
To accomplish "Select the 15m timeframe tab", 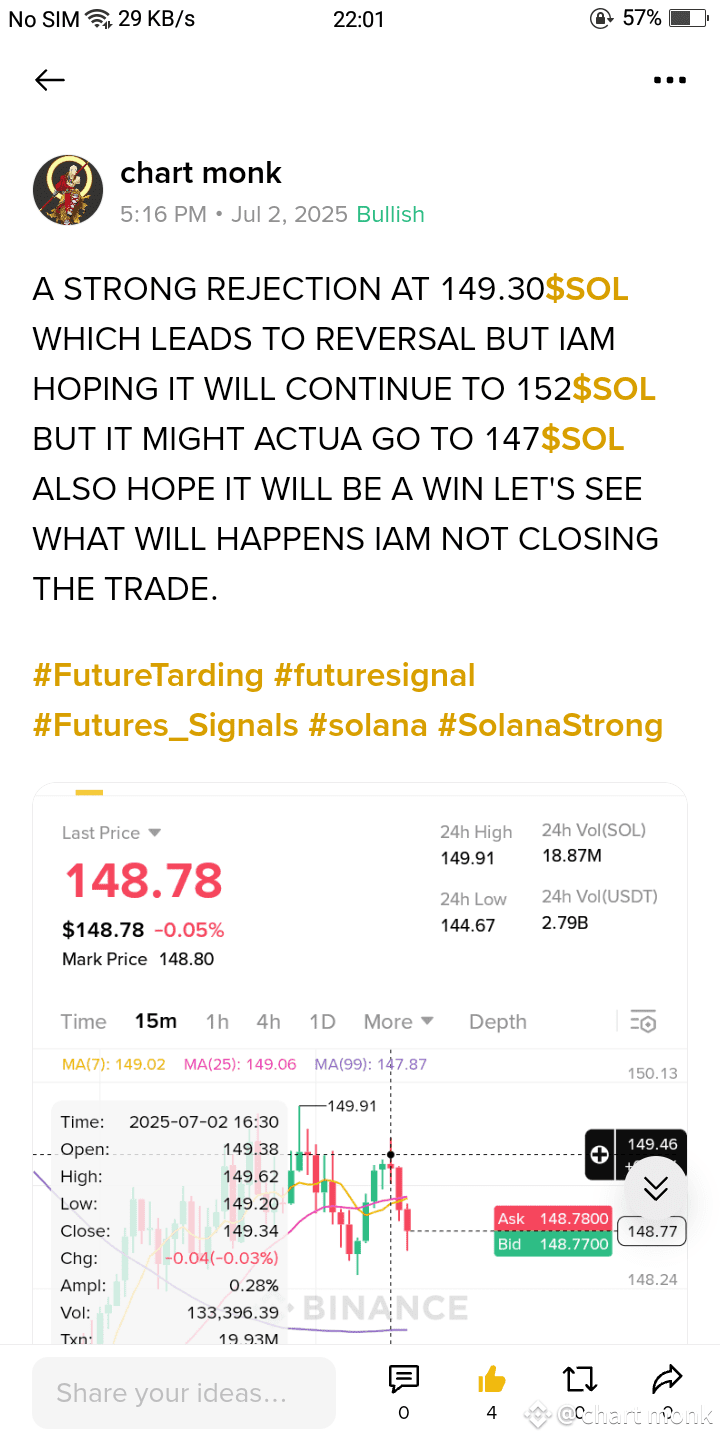I will 156,1021.
